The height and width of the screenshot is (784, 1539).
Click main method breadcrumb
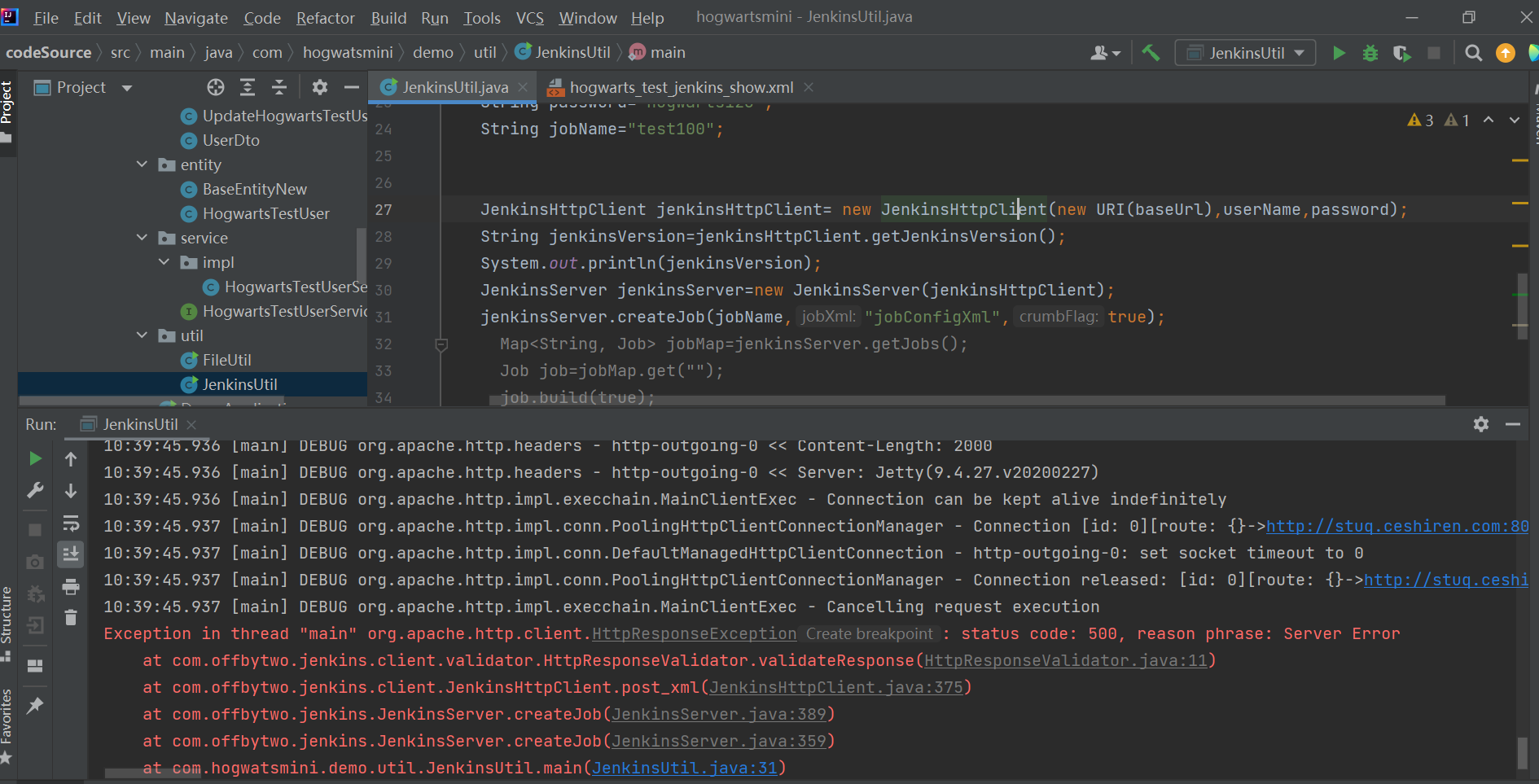pos(658,53)
